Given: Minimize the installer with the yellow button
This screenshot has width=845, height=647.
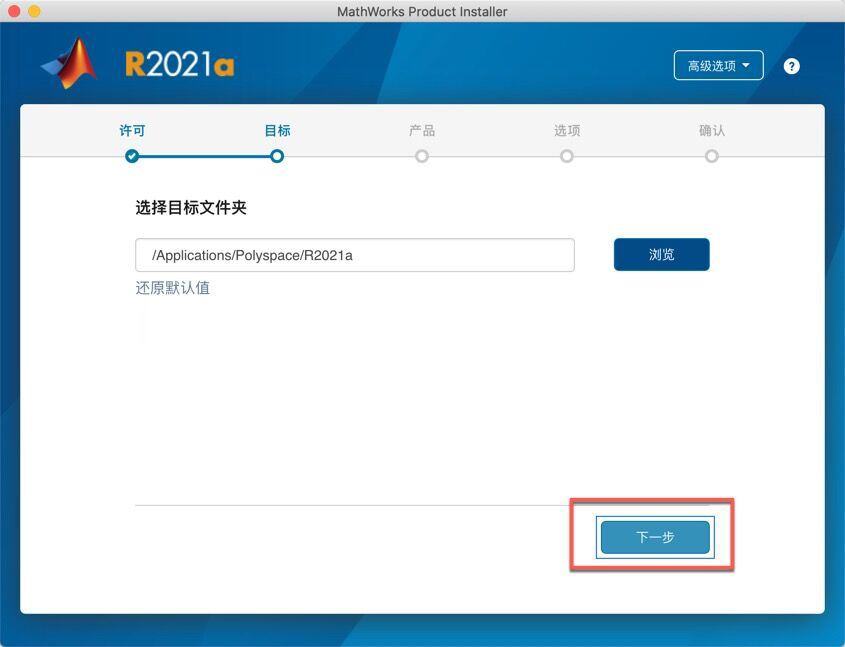Looking at the screenshot, I should click(34, 11).
